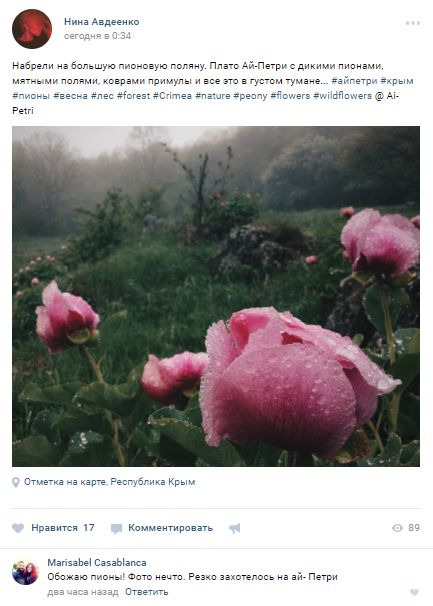This screenshot has width=433, height=606.
Task: Open the Республика Крым map location link
Action: tap(153, 482)
